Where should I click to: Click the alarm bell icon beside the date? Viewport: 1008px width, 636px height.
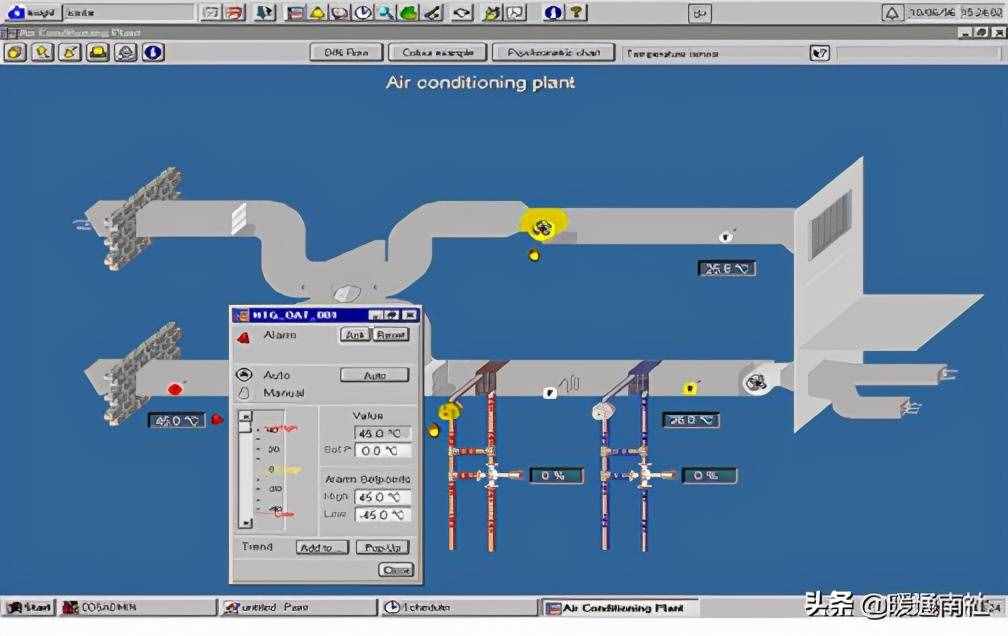[892, 13]
